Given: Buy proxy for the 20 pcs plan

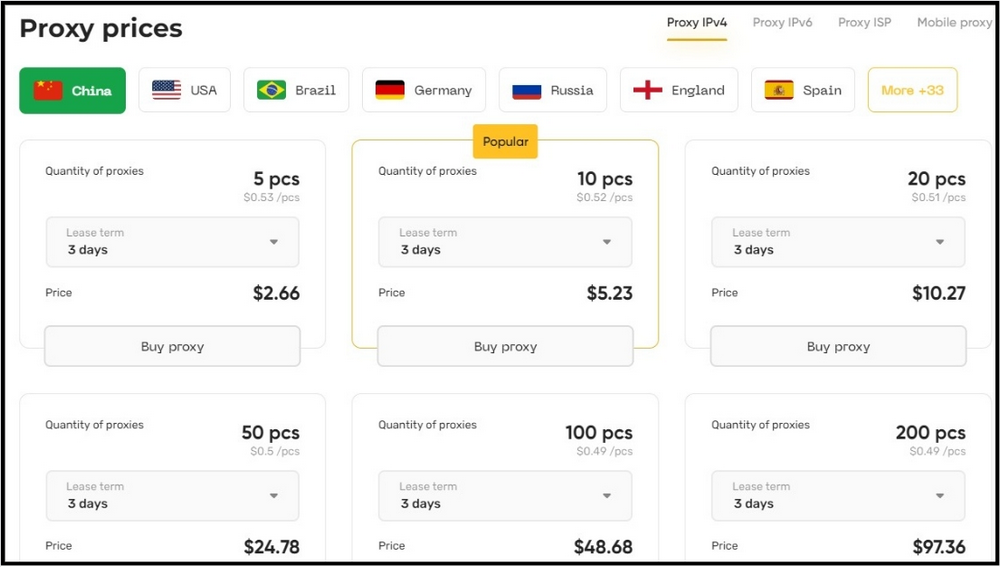Looking at the screenshot, I should [x=838, y=346].
